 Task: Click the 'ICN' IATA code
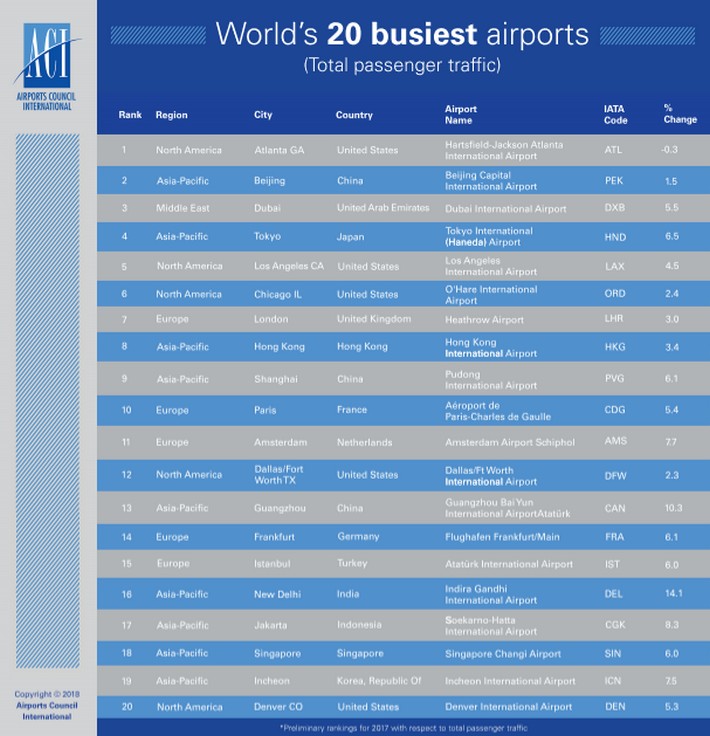pos(612,681)
